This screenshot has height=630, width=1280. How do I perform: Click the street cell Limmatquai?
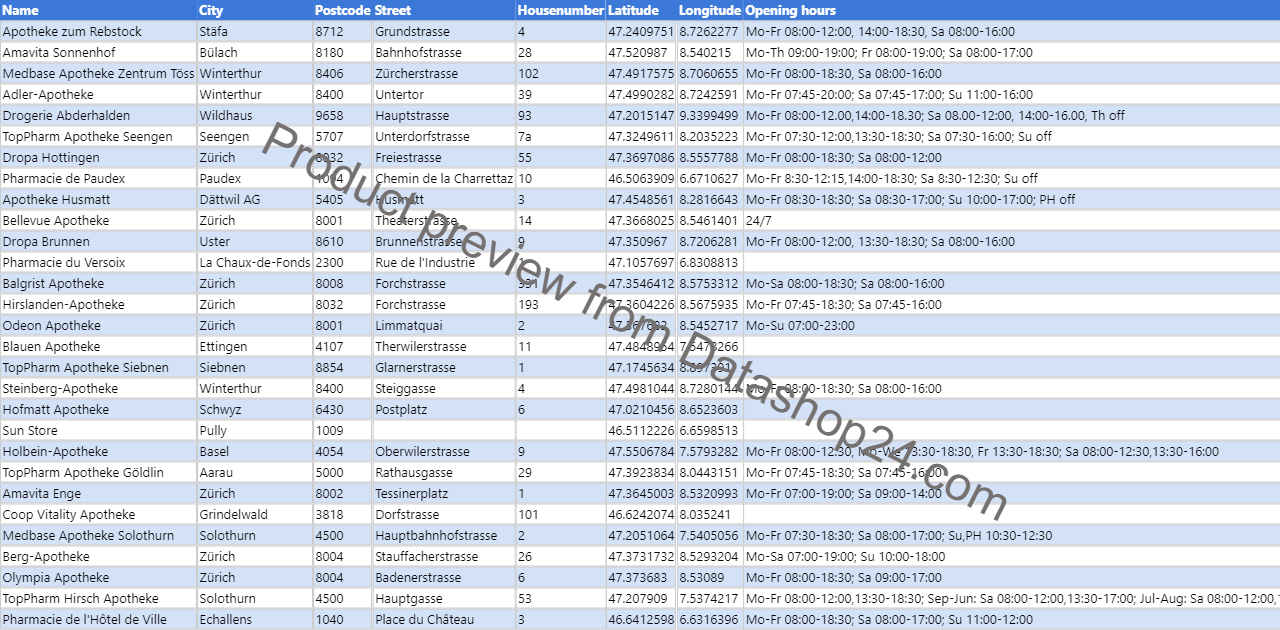[x=444, y=326]
